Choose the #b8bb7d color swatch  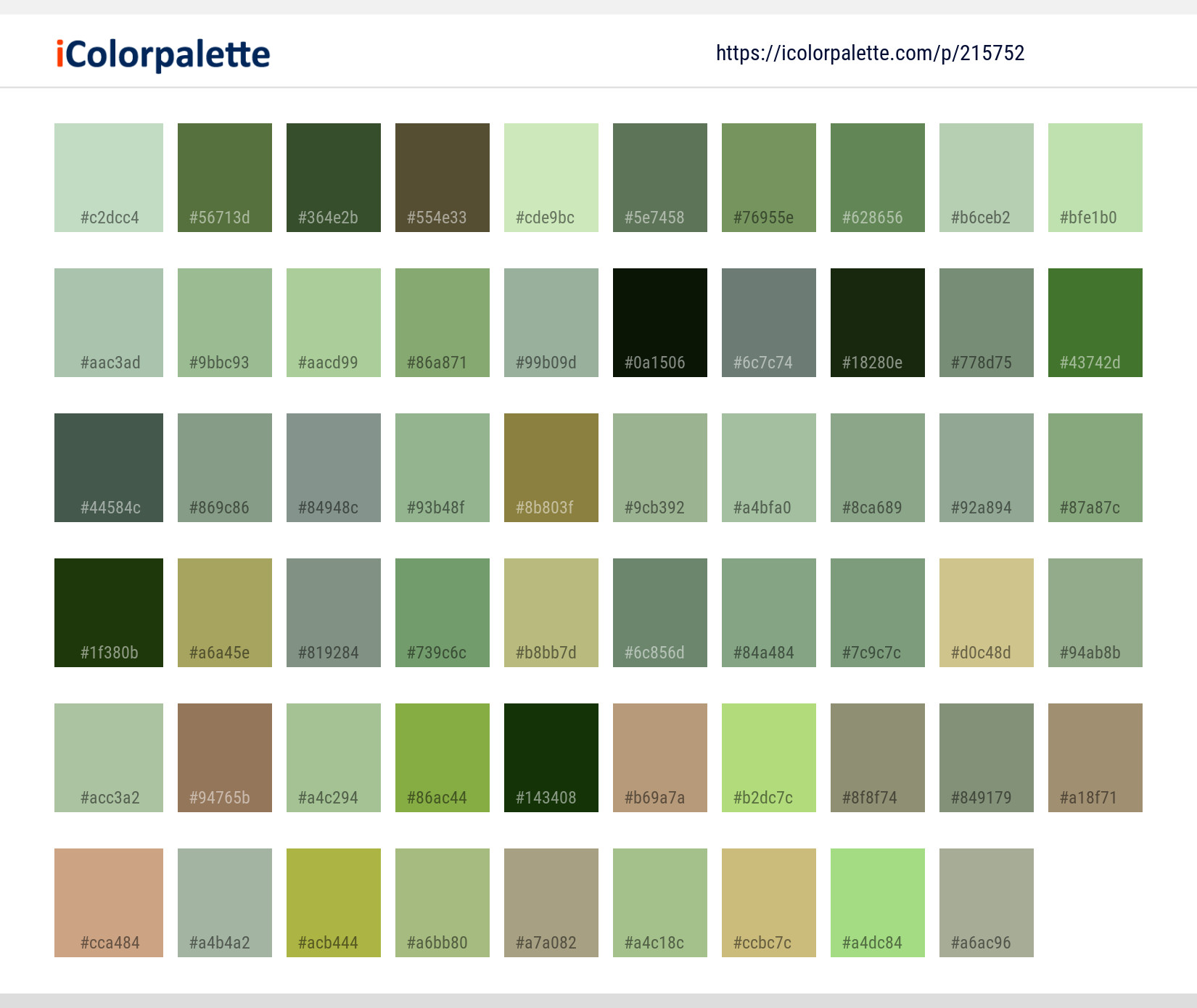(551, 613)
